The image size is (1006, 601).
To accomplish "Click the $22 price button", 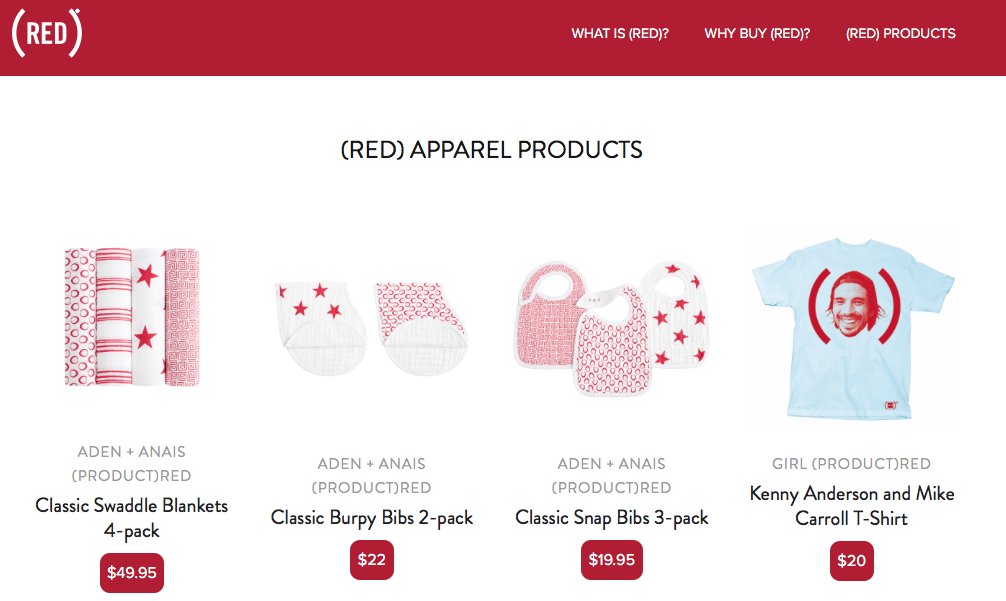I will coord(371,560).
